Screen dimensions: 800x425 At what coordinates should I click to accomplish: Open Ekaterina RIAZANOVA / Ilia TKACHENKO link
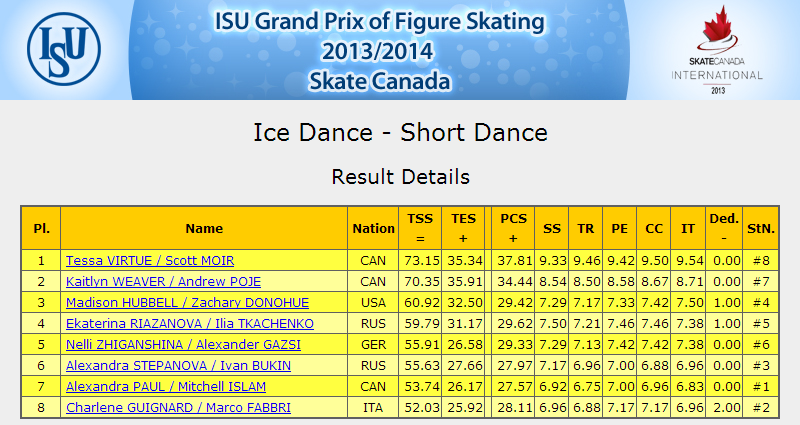tap(190, 323)
